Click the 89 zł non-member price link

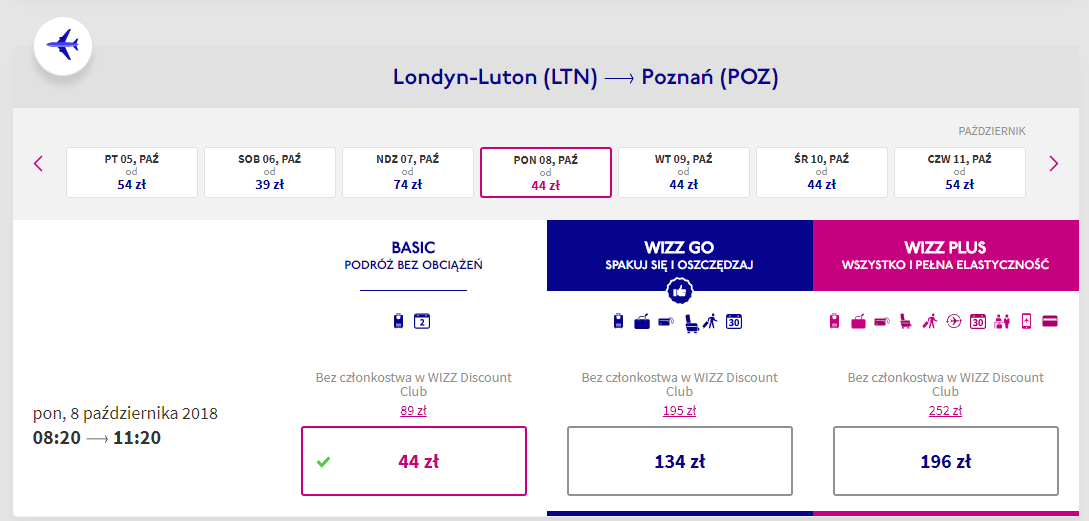[x=413, y=410]
